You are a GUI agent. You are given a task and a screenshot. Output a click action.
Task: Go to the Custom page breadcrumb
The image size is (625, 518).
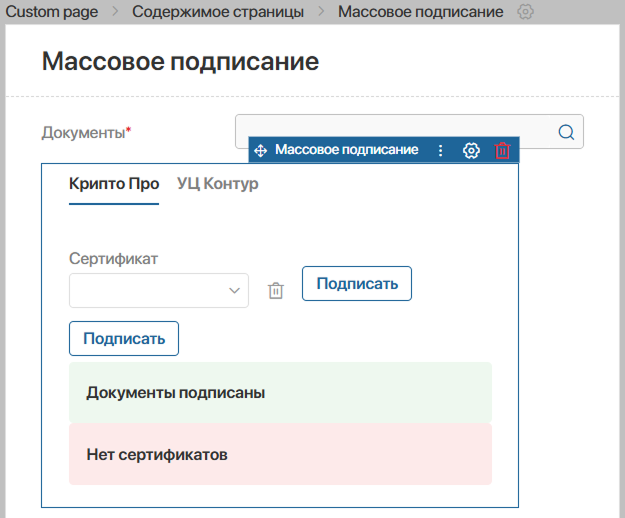pyautogui.click(x=52, y=12)
